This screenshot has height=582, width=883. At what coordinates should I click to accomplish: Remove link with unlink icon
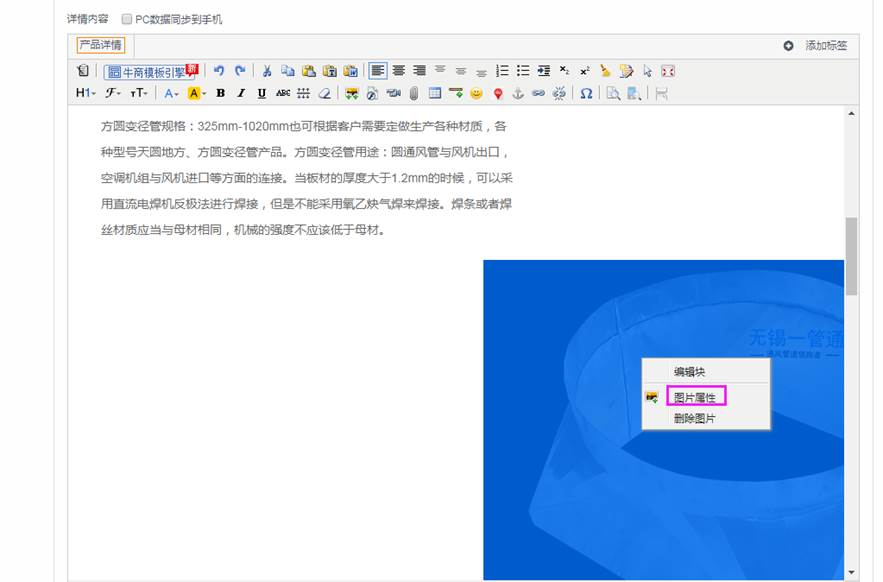(x=559, y=93)
